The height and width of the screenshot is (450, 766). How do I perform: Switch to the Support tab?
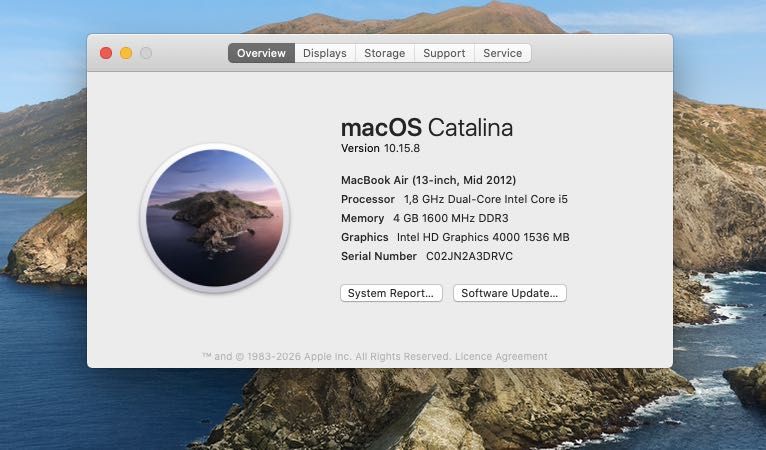pos(444,53)
